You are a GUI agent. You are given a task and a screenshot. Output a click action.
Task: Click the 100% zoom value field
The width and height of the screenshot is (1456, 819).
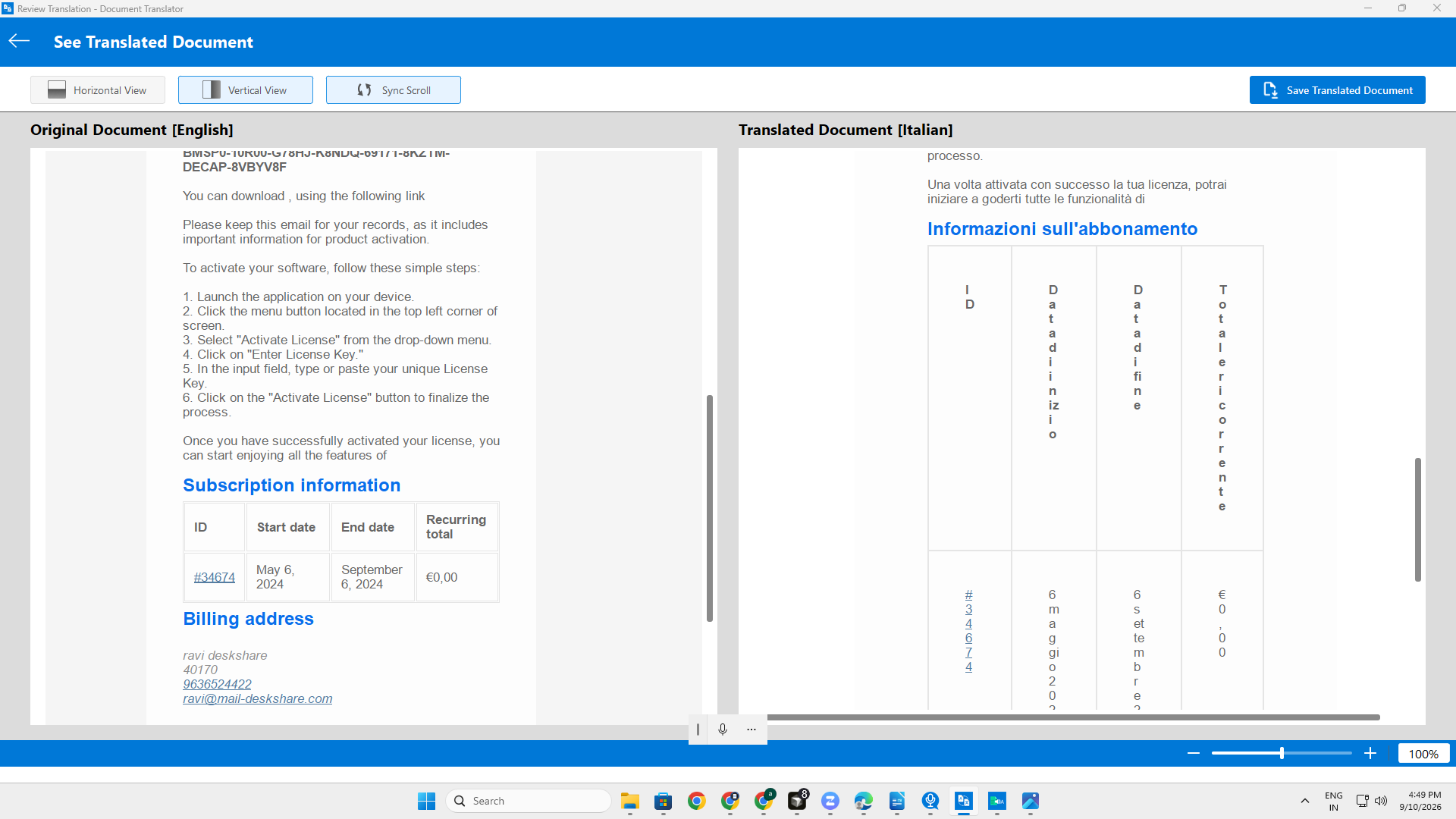tap(1423, 754)
